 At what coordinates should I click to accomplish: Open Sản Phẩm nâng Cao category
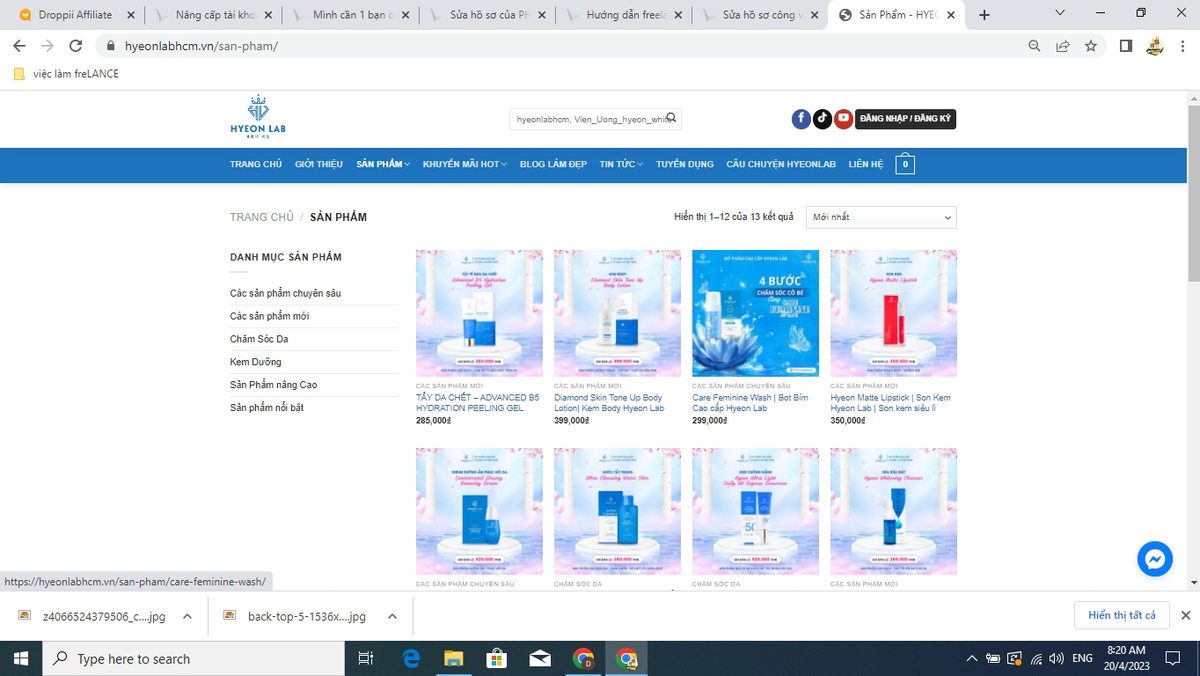pyautogui.click(x=274, y=385)
